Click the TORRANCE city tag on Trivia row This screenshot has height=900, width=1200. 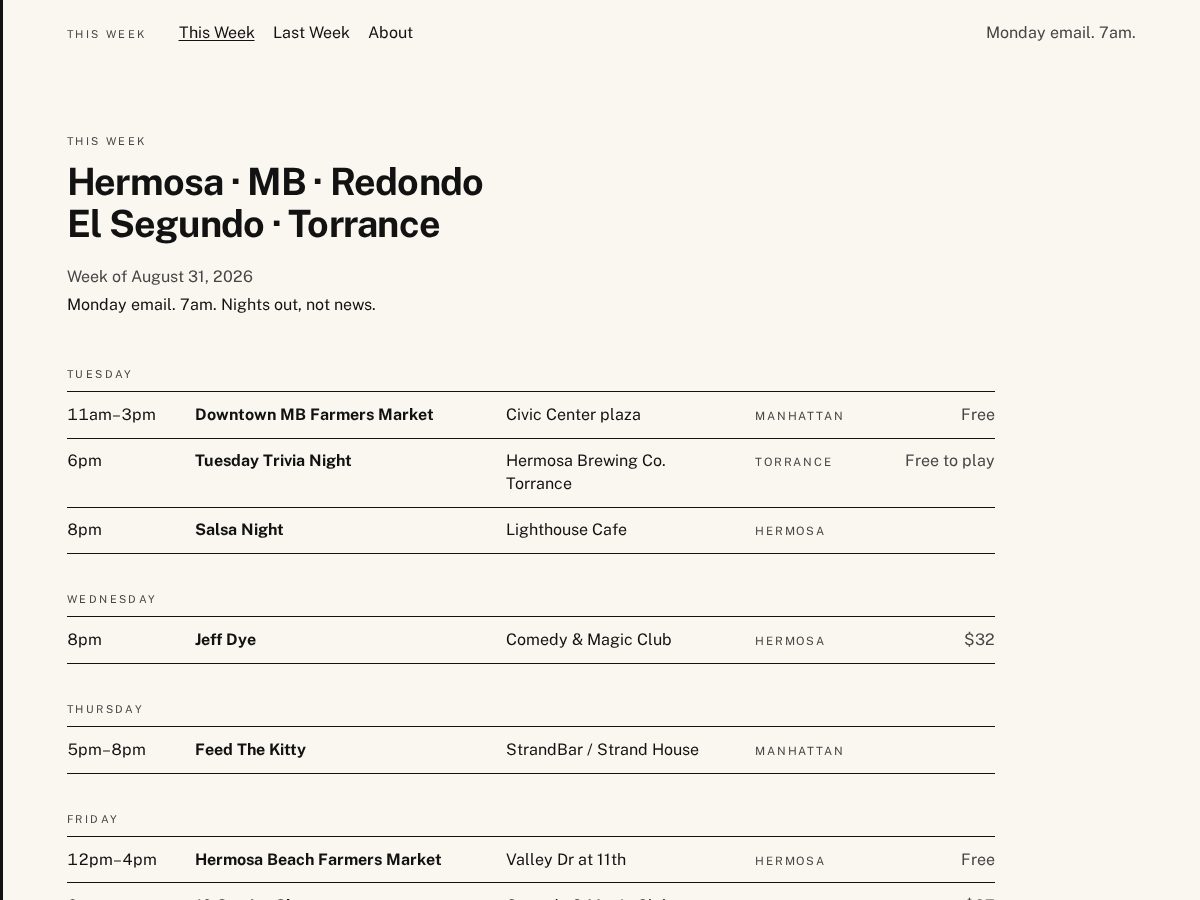click(793, 462)
